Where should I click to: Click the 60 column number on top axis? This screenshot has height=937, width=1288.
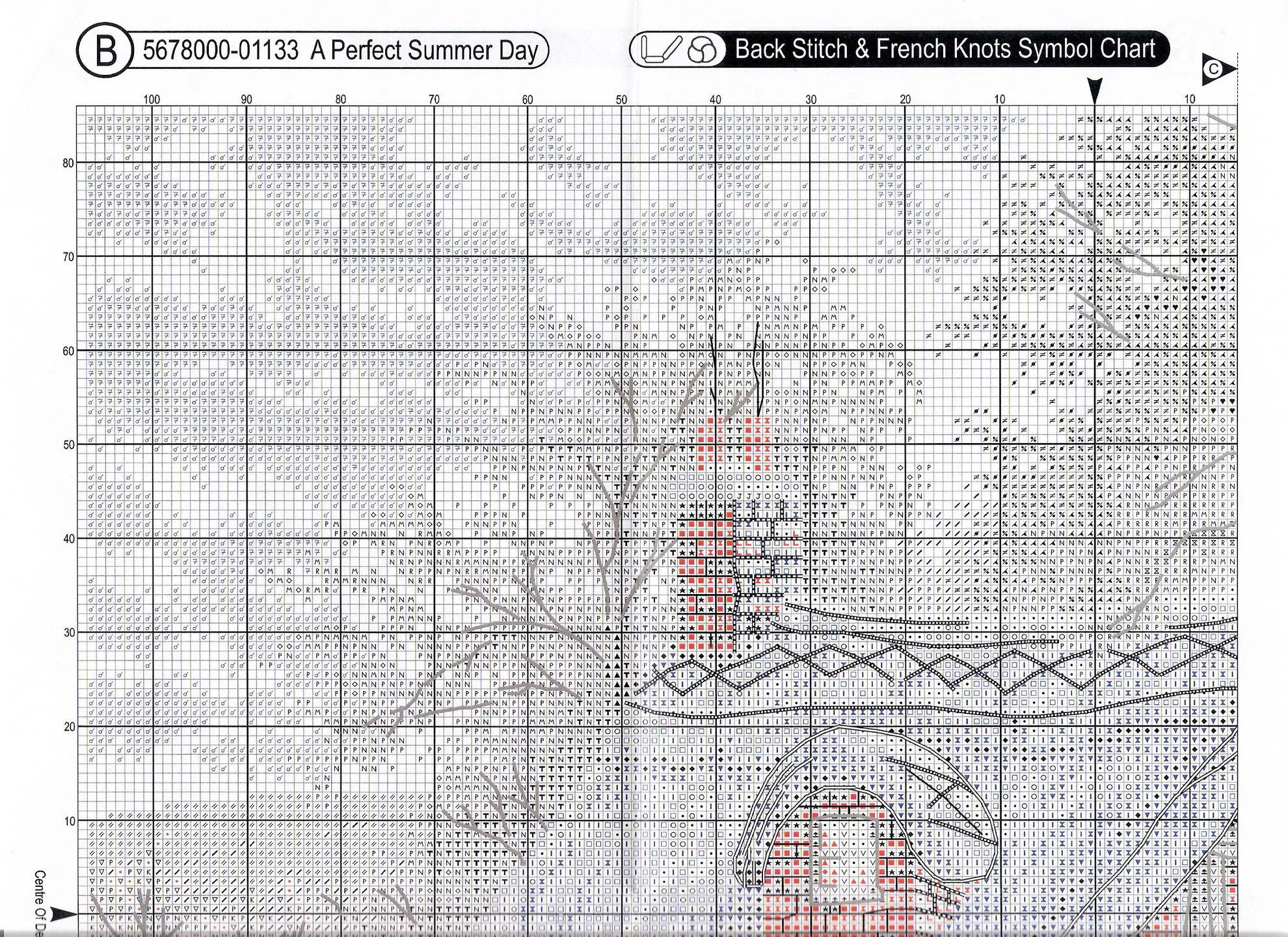(528, 100)
